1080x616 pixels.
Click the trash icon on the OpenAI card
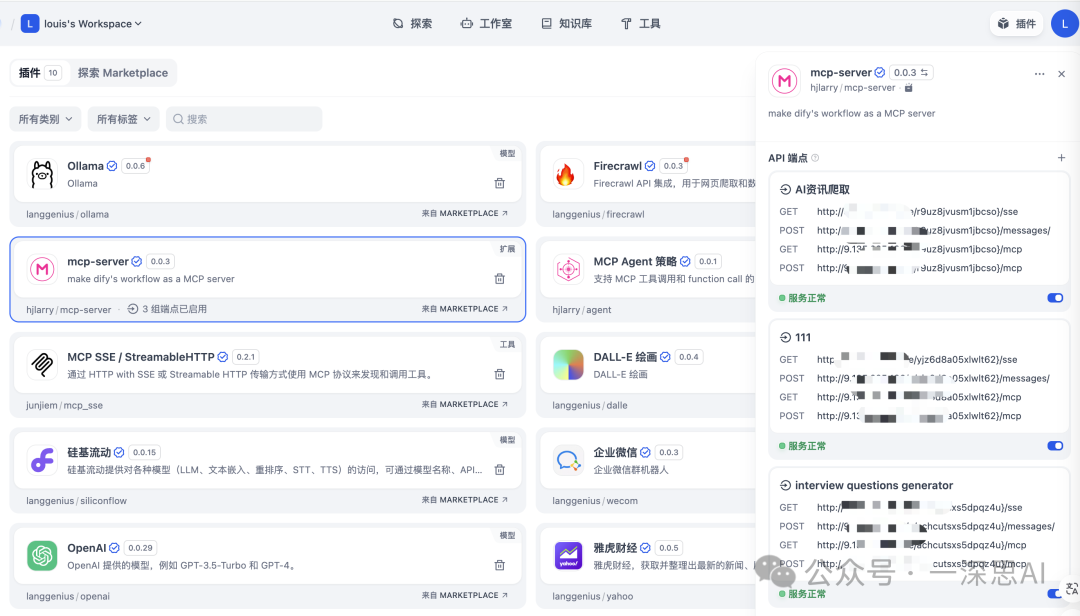point(499,565)
